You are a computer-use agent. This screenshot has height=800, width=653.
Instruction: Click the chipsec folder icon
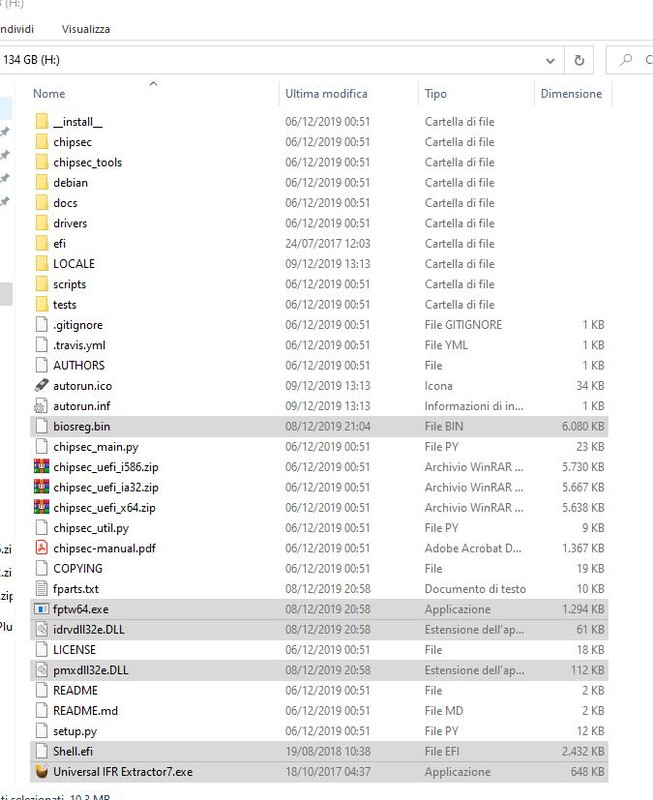[42, 142]
